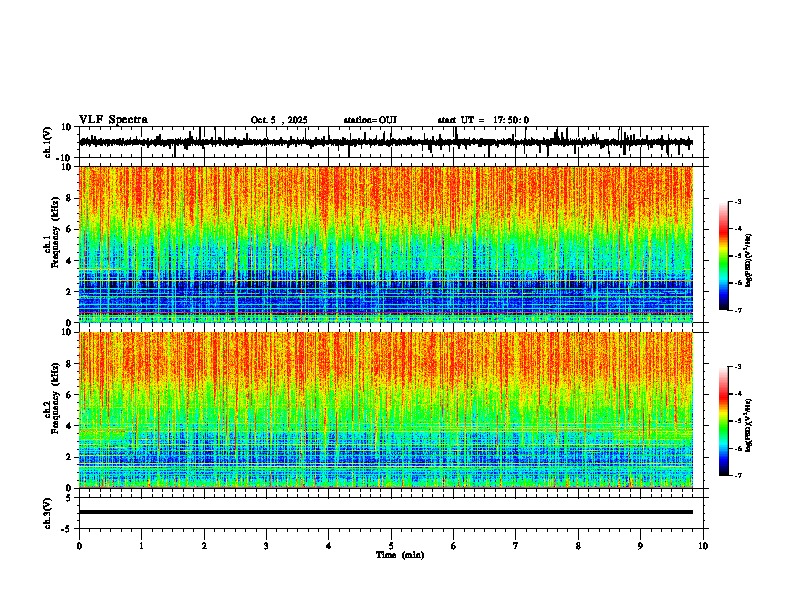The height and width of the screenshot is (612, 792).
Task: Click the "station=OUI" header label
Action: pyautogui.click(x=370, y=120)
